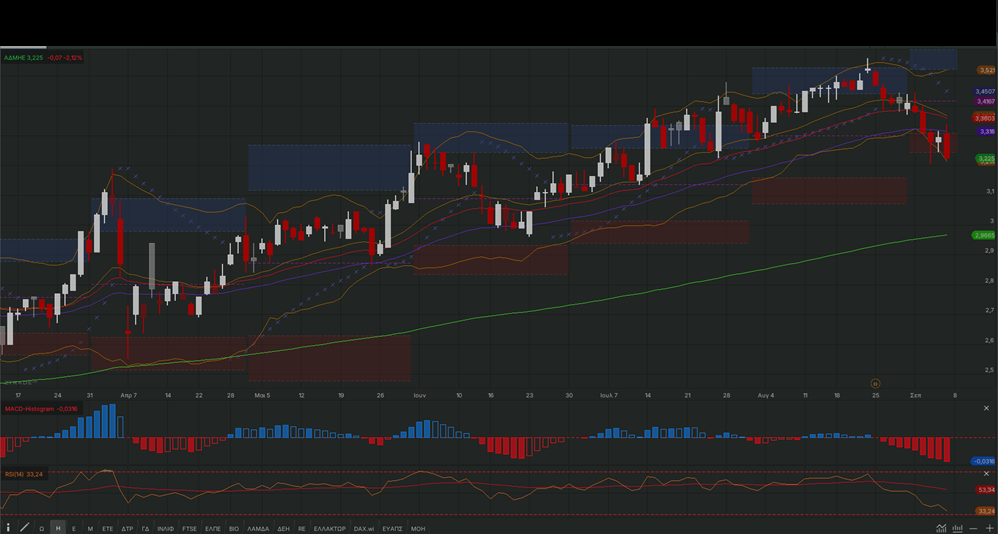Click the -0,07 -2,12% change label
This screenshot has height=534, width=998.
pyautogui.click(x=65, y=57)
